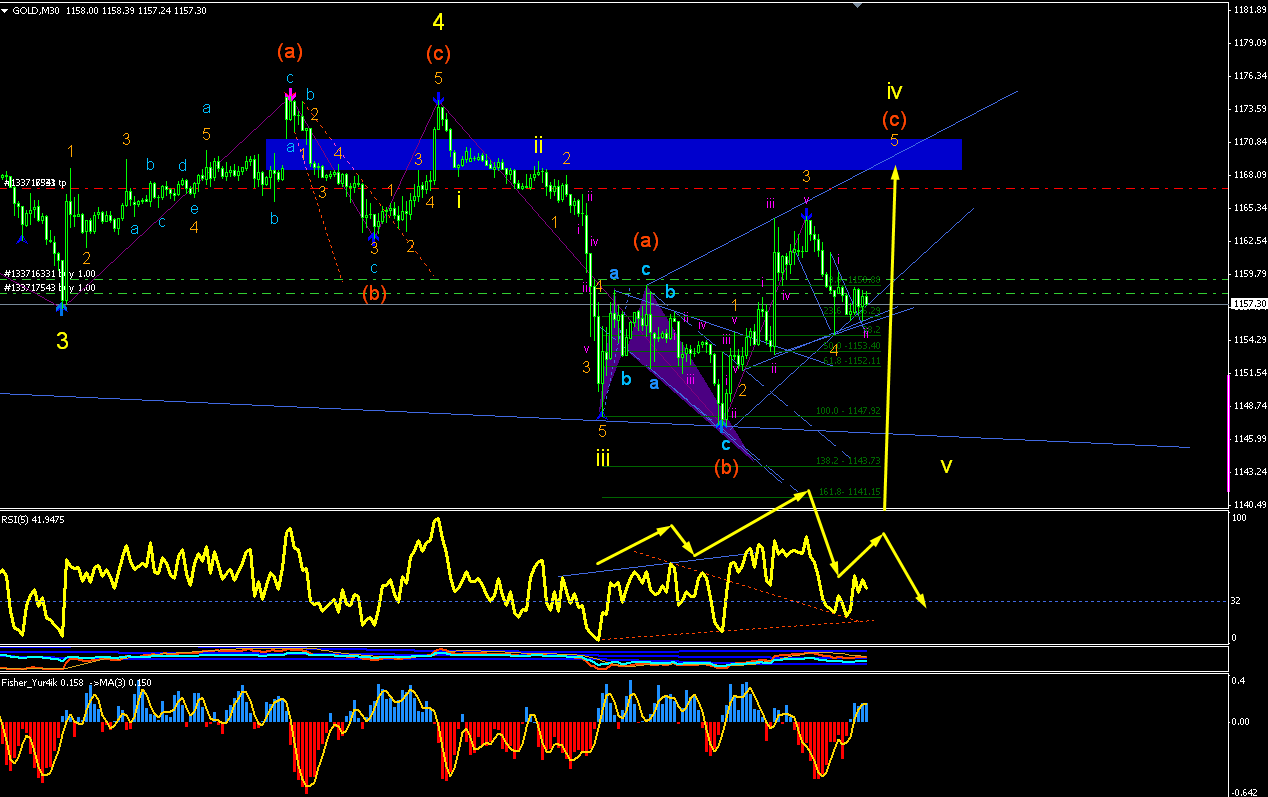Select the blue up arrow above yellow wave 3
The width and height of the screenshot is (1268, 797).
click(62, 309)
